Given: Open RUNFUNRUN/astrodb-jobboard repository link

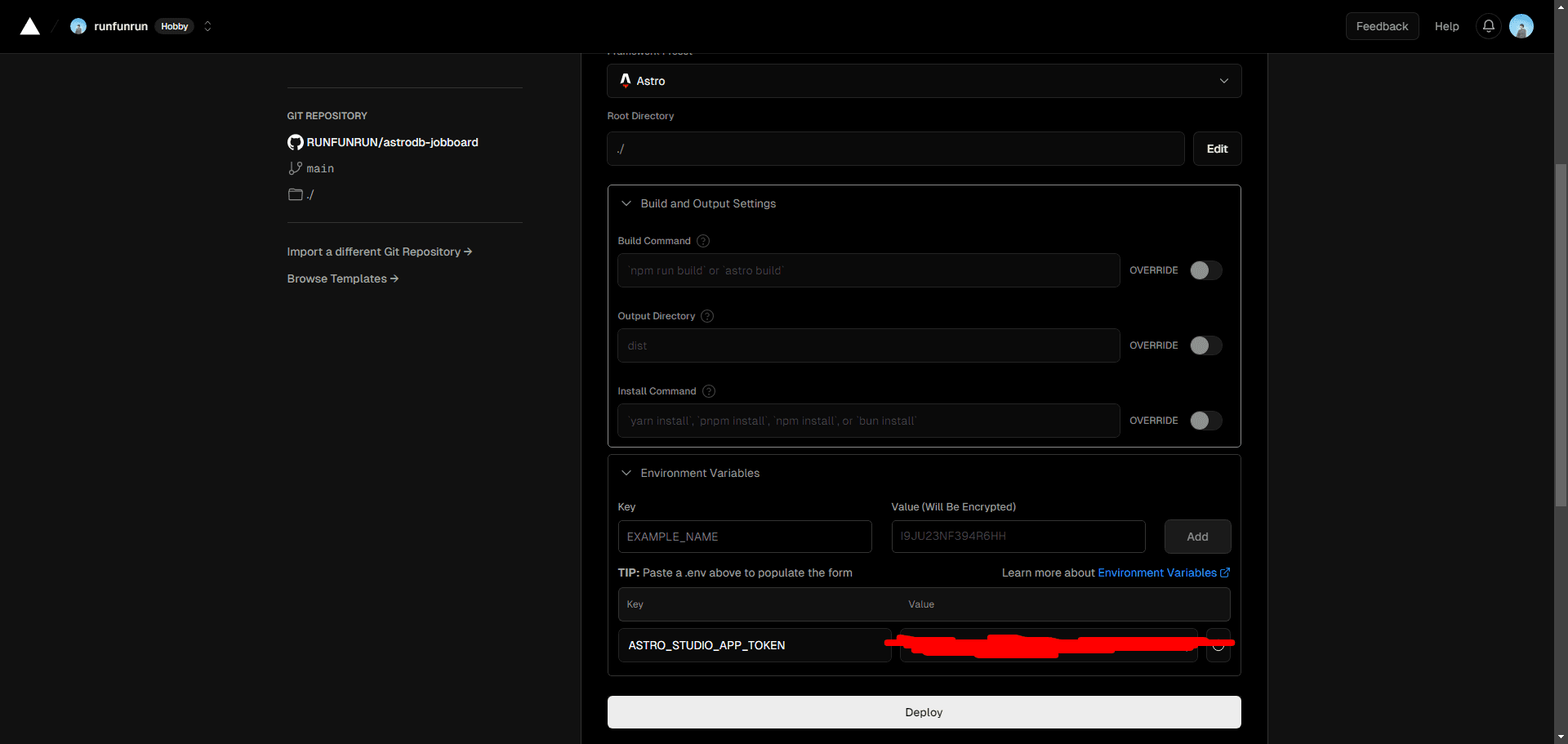Looking at the screenshot, I should pos(392,142).
